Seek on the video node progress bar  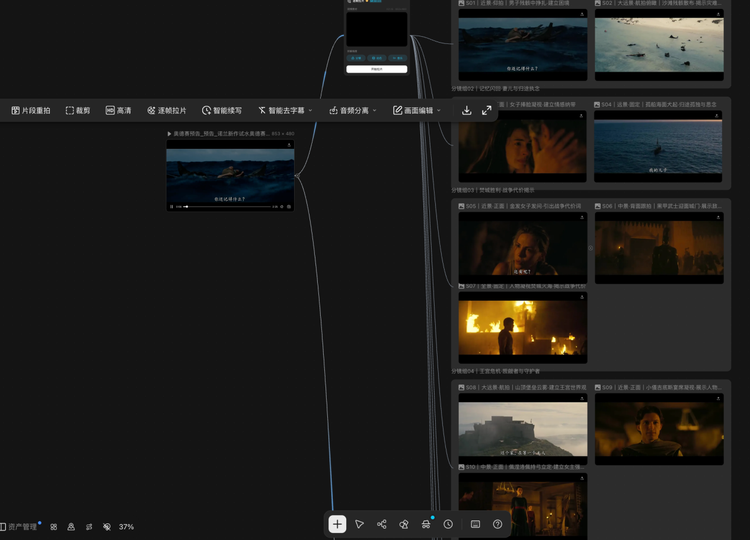228,207
